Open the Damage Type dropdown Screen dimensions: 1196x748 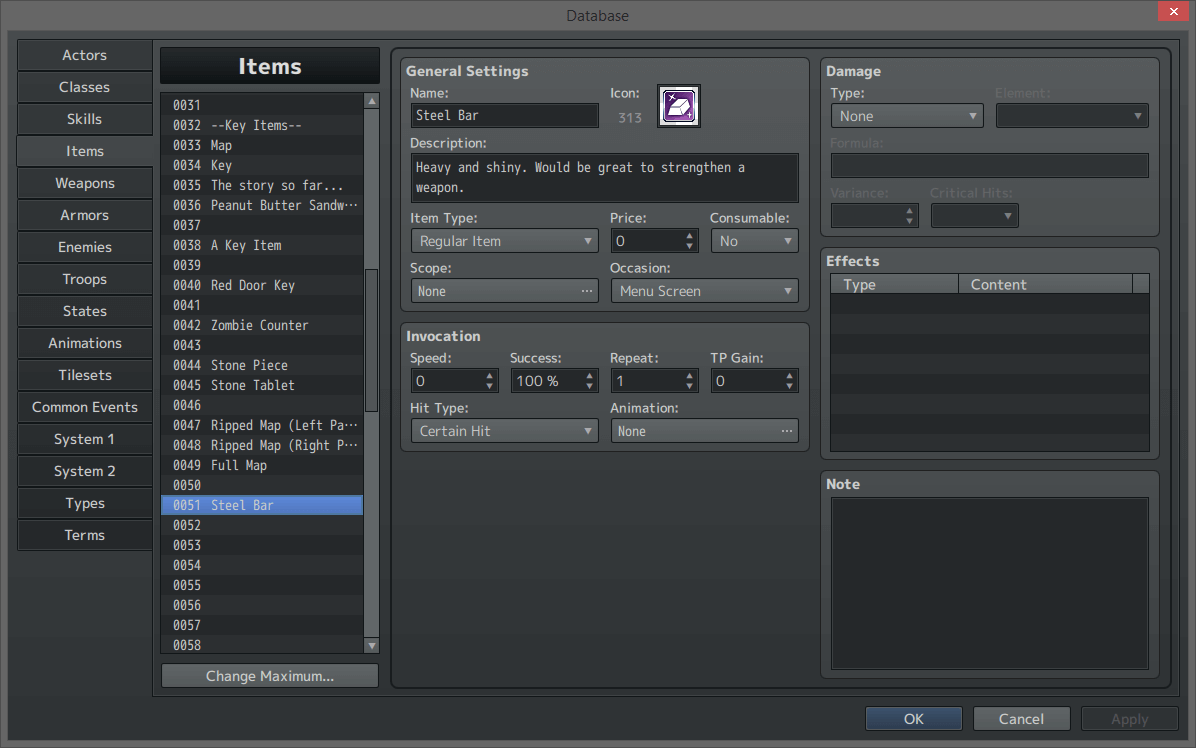[x=906, y=116]
